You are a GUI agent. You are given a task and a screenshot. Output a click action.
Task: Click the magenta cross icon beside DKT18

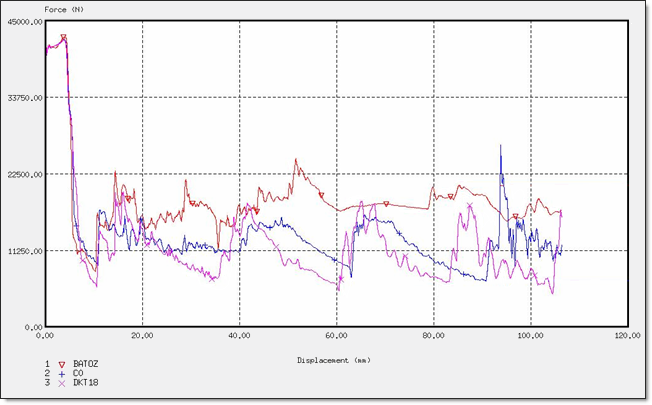pyautogui.click(x=62, y=383)
